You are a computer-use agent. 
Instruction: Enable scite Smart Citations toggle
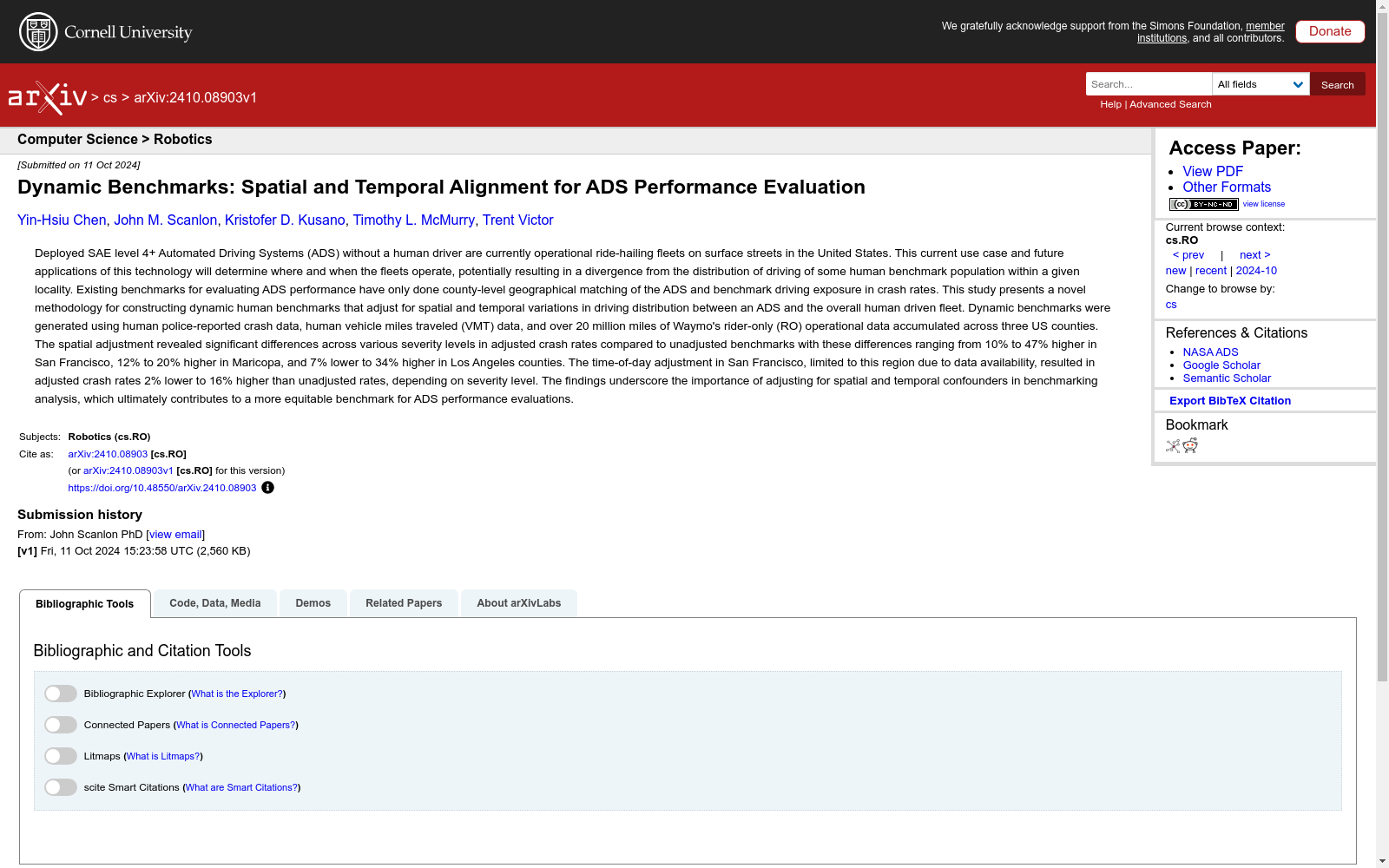point(61,787)
